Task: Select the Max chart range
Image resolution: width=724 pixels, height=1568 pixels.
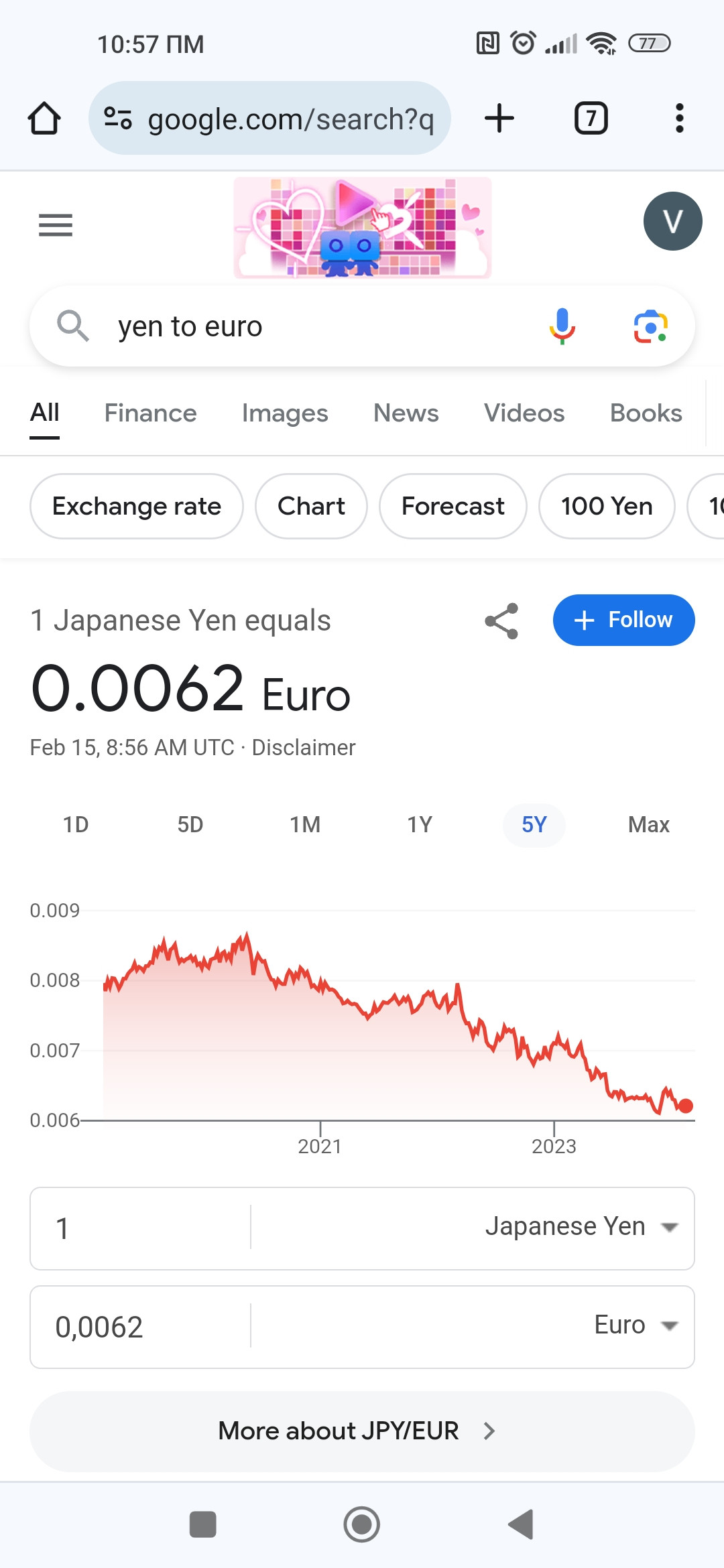Action: [649, 825]
